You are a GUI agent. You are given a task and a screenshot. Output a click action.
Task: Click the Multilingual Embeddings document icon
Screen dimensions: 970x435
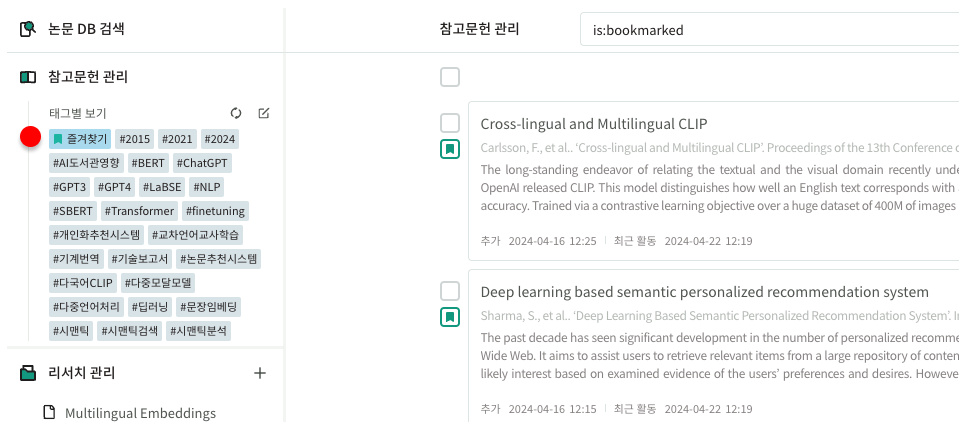tap(48, 413)
